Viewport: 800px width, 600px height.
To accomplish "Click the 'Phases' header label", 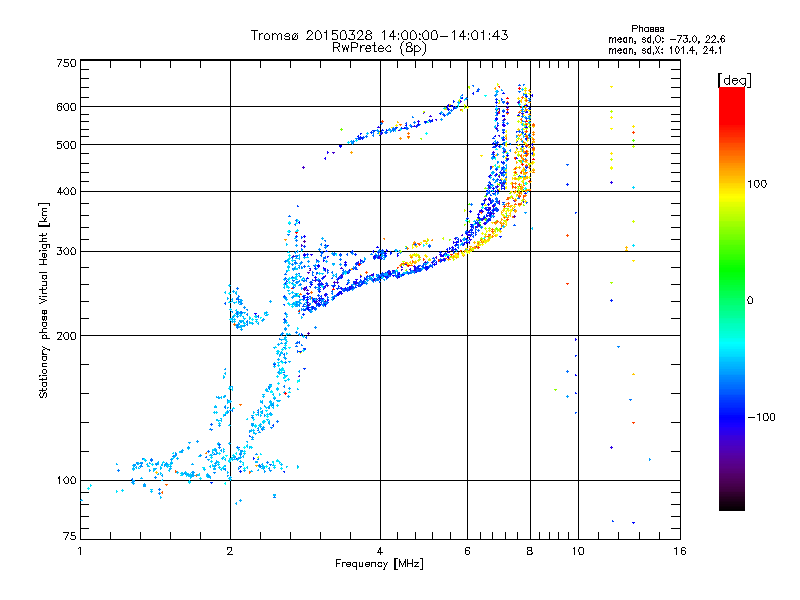I will (647, 29).
